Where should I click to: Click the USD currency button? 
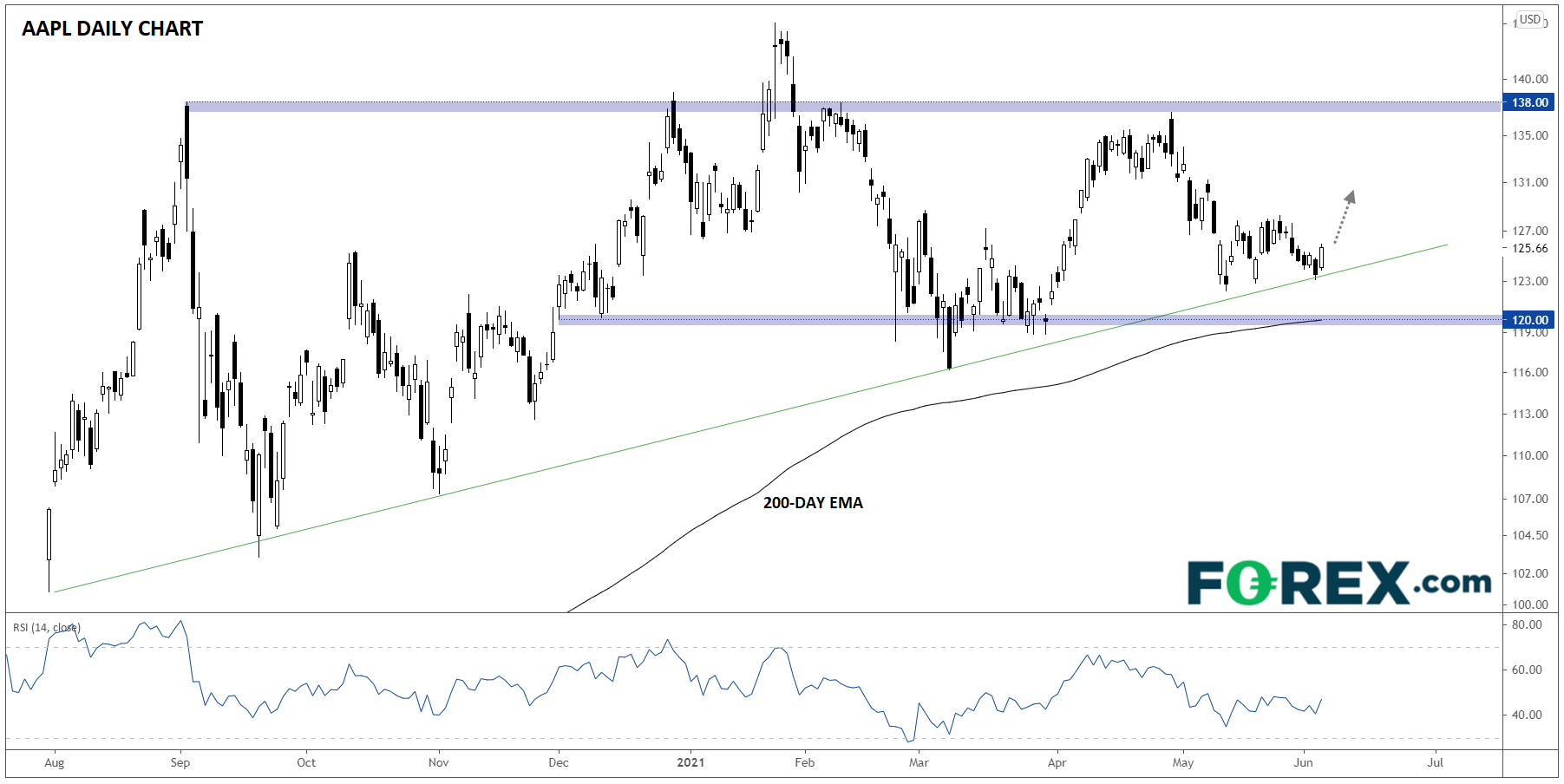[x=1529, y=20]
